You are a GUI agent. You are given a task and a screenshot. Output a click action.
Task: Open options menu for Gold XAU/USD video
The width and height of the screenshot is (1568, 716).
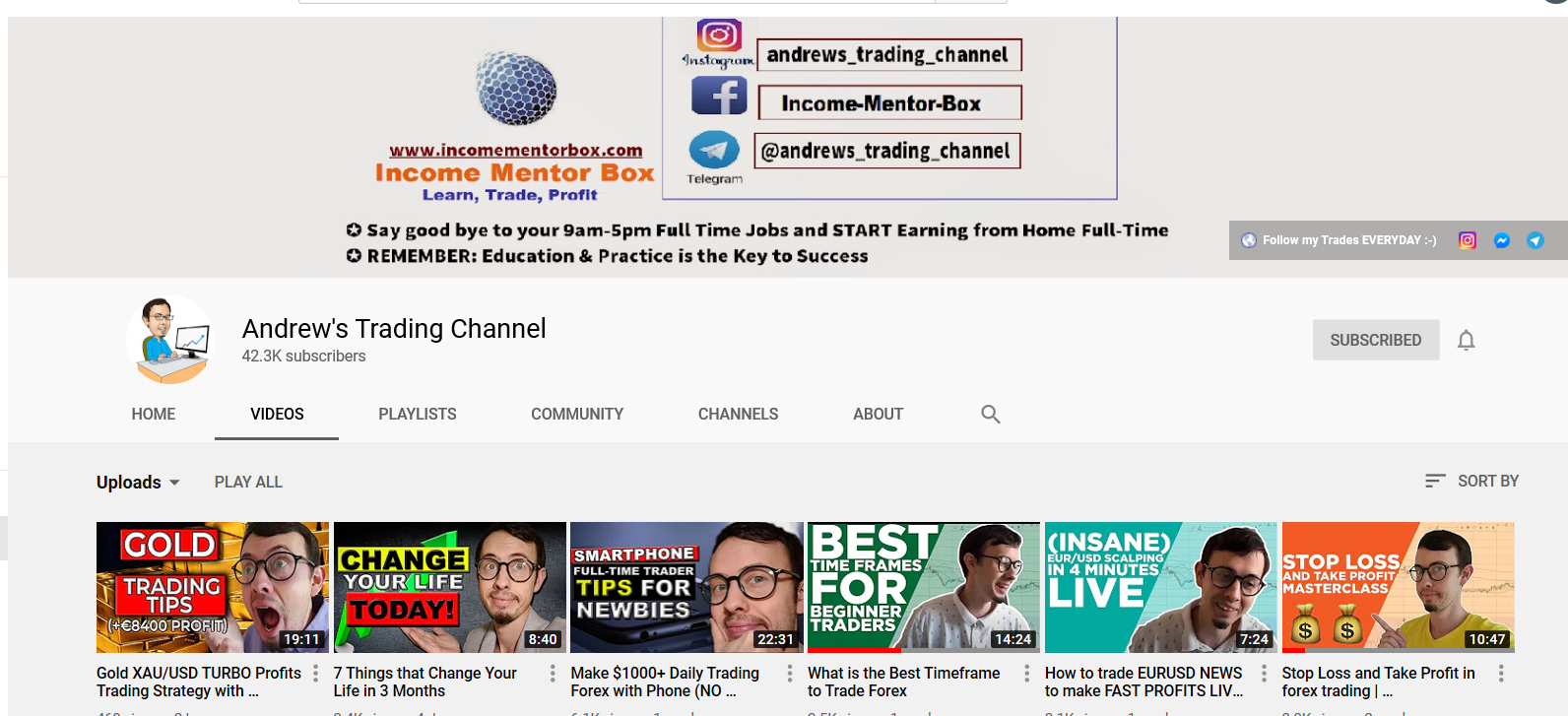[315, 674]
